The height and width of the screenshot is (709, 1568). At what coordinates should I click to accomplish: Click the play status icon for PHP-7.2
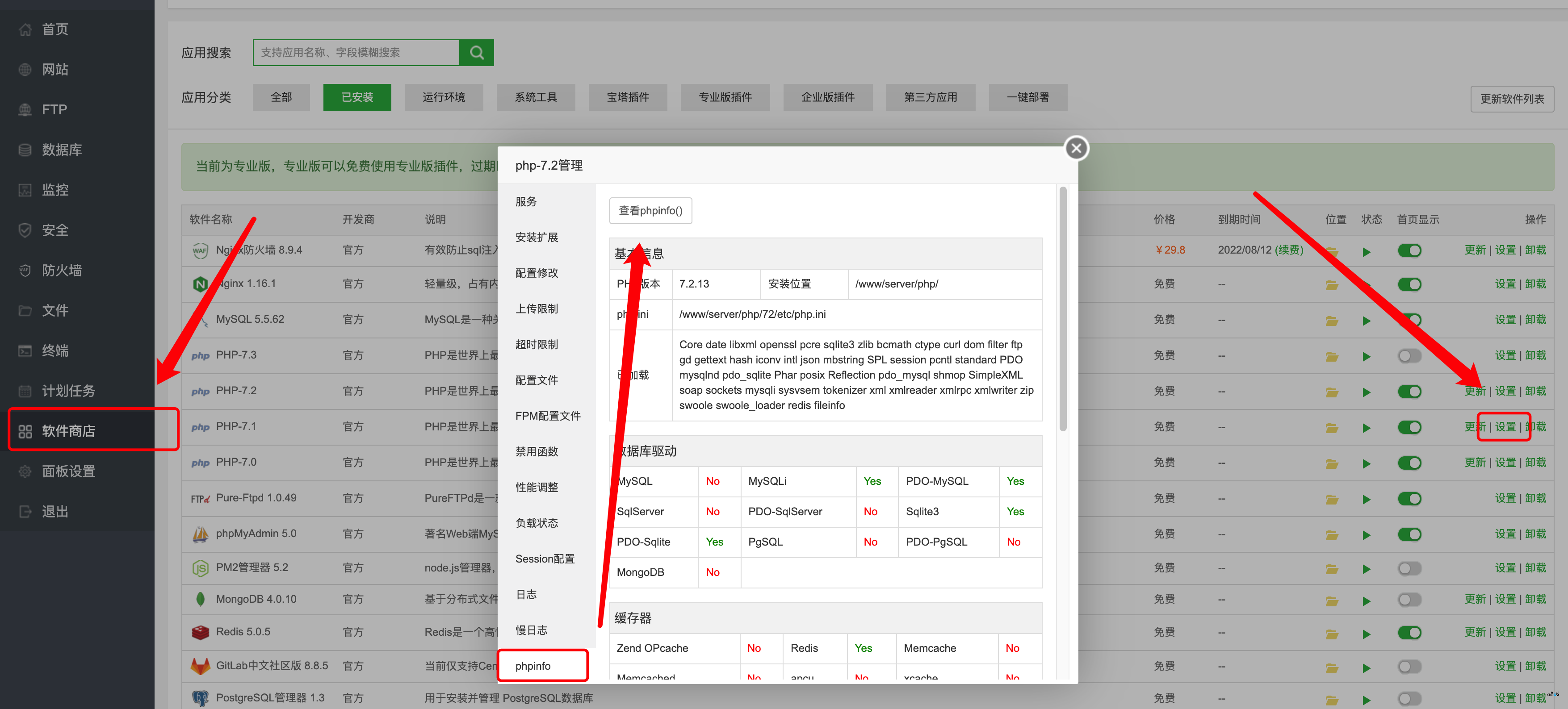[1367, 392]
